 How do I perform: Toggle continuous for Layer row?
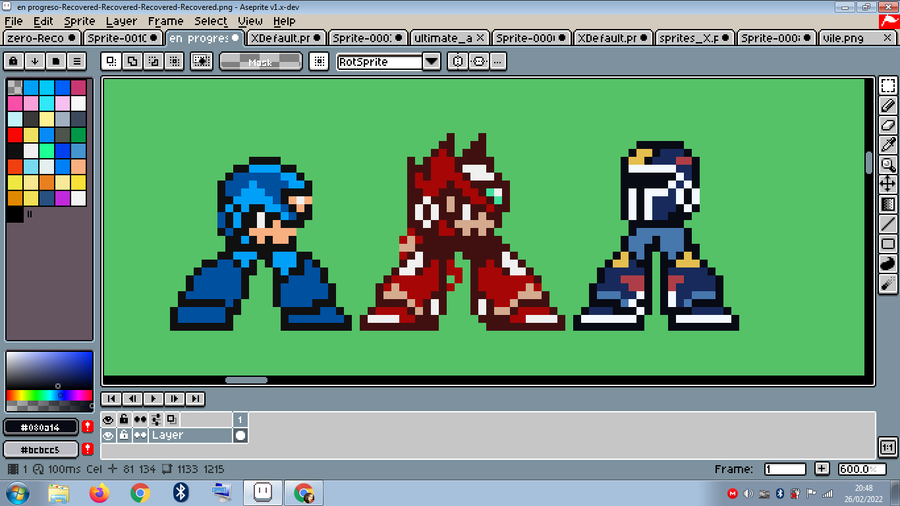coord(140,435)
